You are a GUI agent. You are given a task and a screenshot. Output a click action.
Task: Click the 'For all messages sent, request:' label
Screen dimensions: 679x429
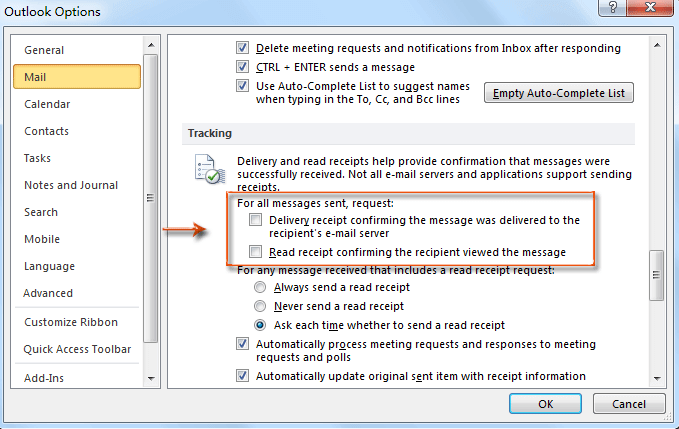[x=315, y=203]
